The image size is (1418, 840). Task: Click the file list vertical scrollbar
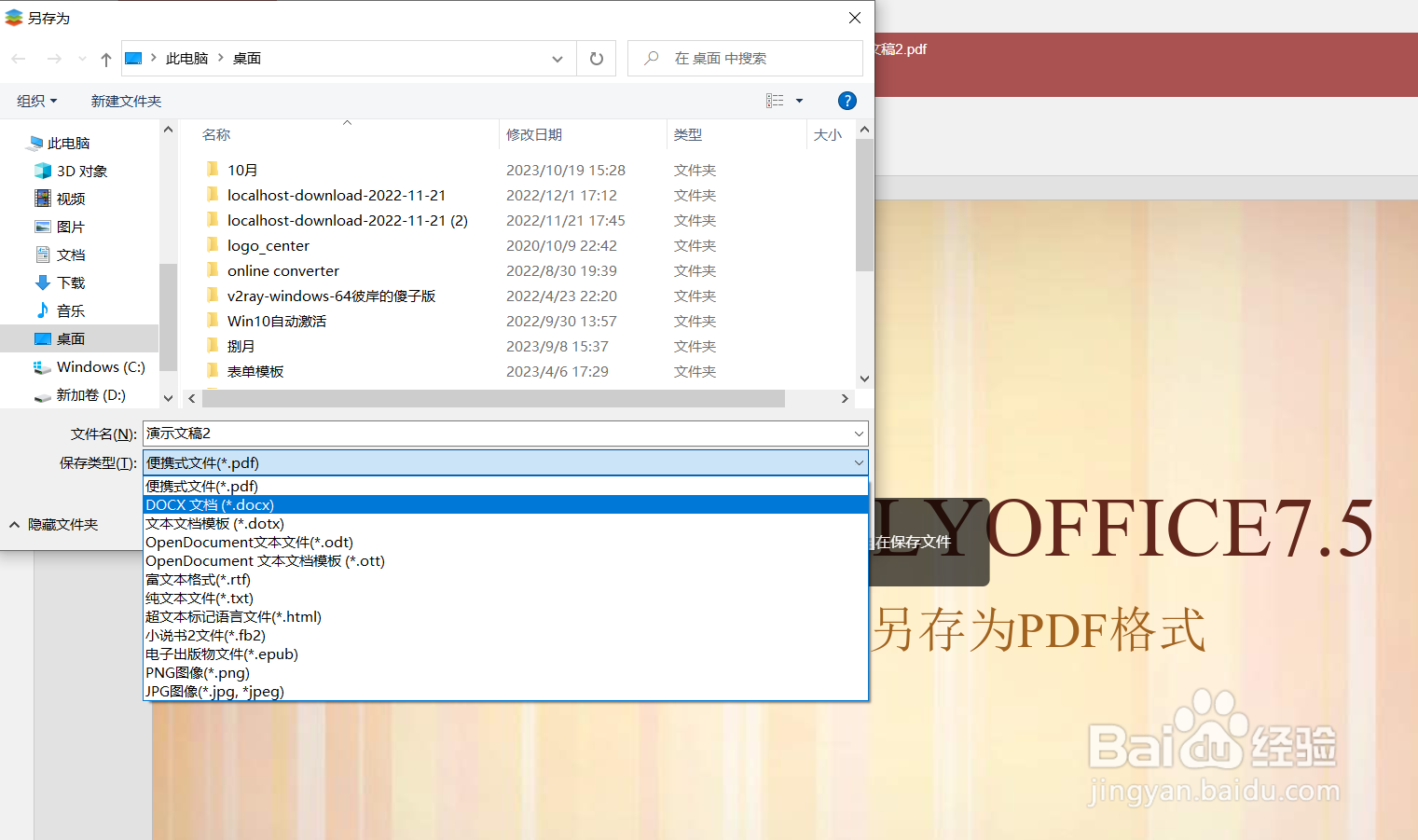(x=864, y=205)
